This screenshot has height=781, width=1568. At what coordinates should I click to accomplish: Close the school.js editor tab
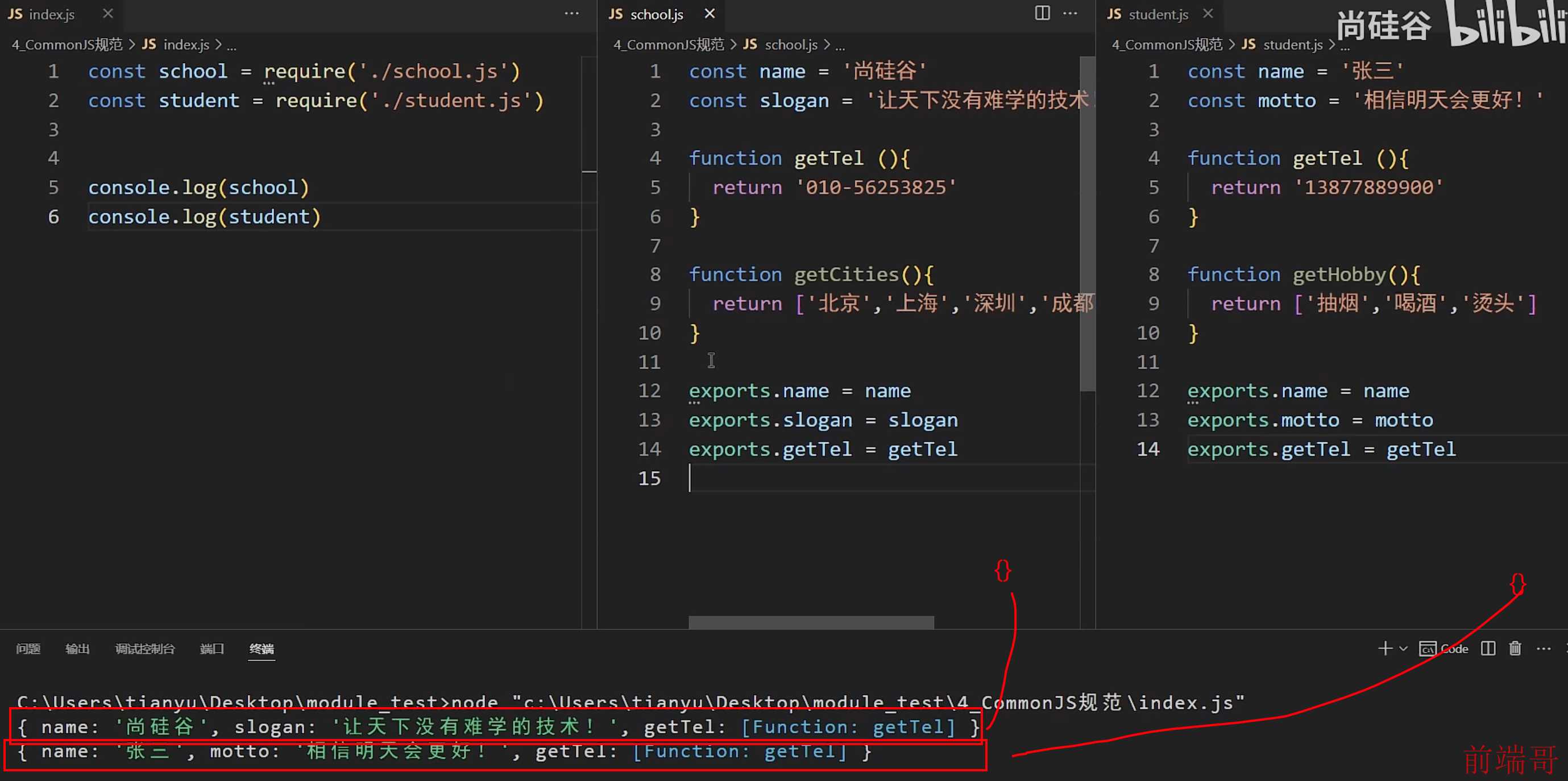pos(710,14)
